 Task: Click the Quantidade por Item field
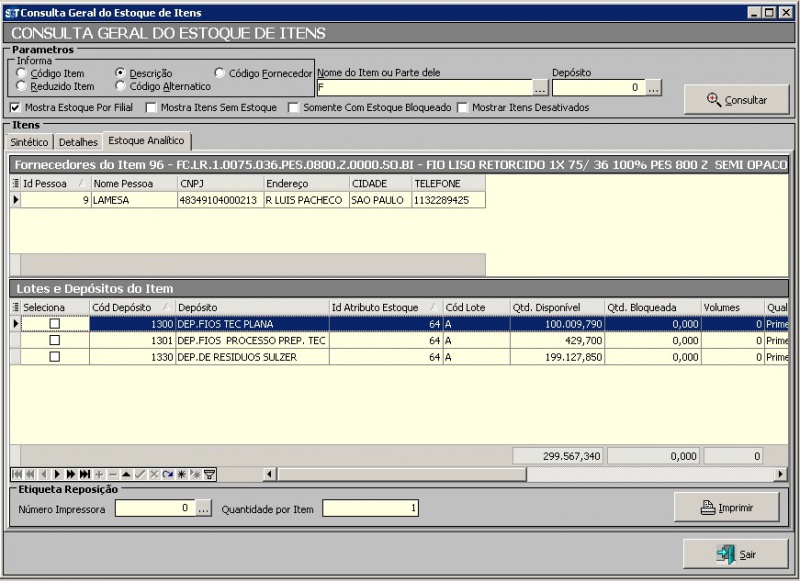click(370, 509)
